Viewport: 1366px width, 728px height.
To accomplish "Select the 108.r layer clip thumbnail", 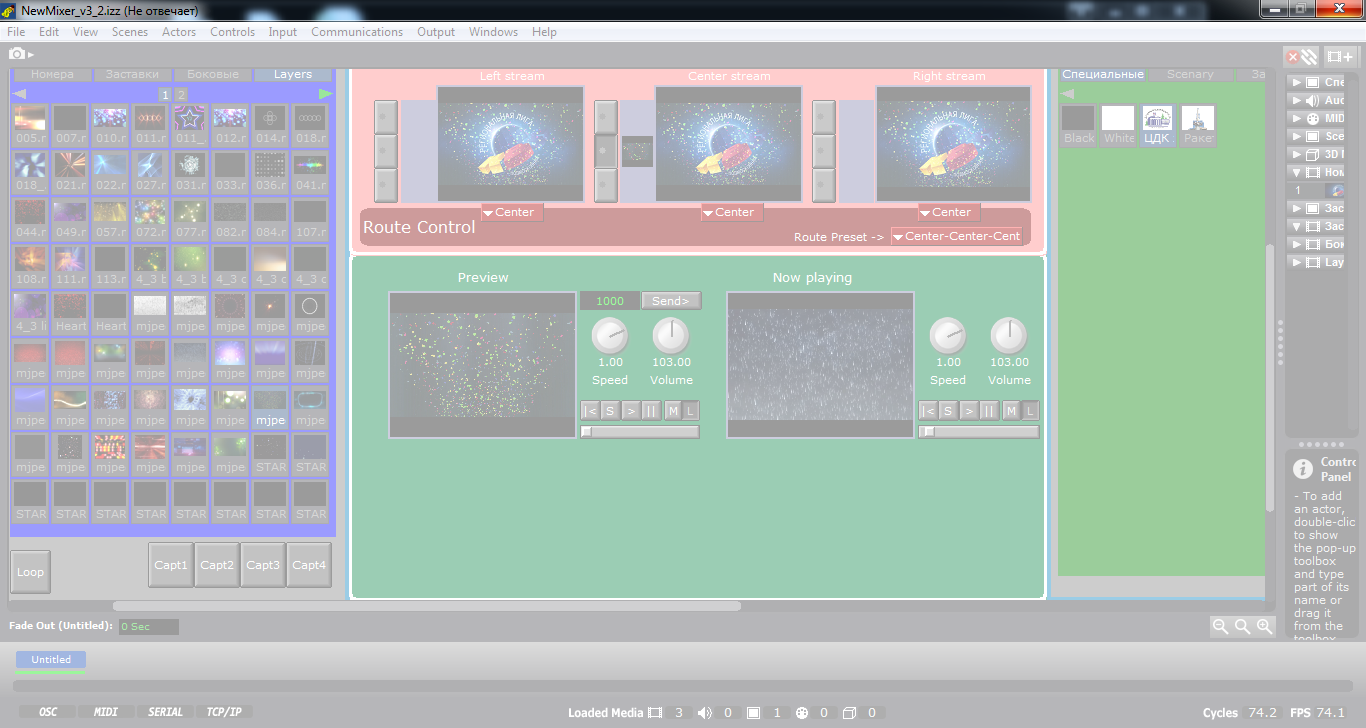I will tap(30, 266).
